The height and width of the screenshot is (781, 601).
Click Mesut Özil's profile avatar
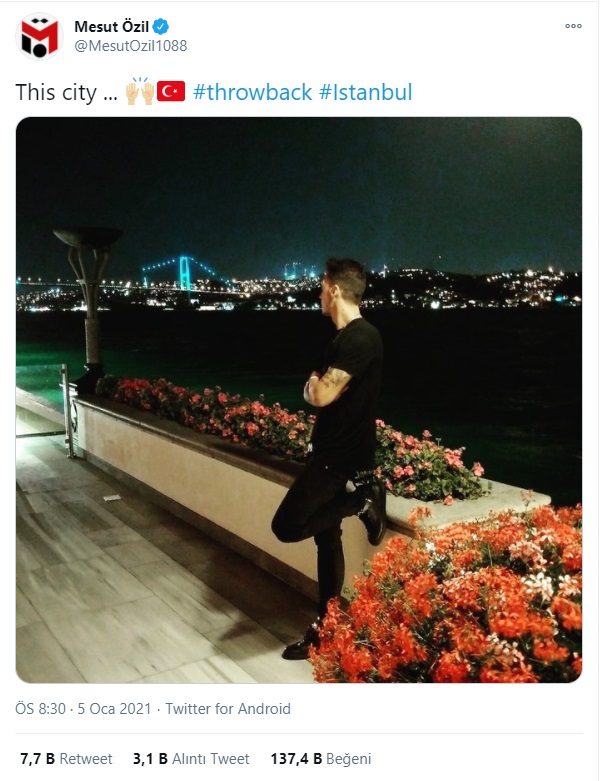tap(39, 36)
